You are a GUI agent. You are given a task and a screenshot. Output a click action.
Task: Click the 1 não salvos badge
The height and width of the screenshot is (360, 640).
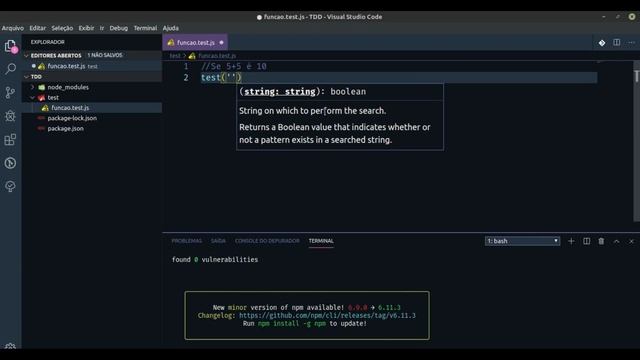pos(105,55)
